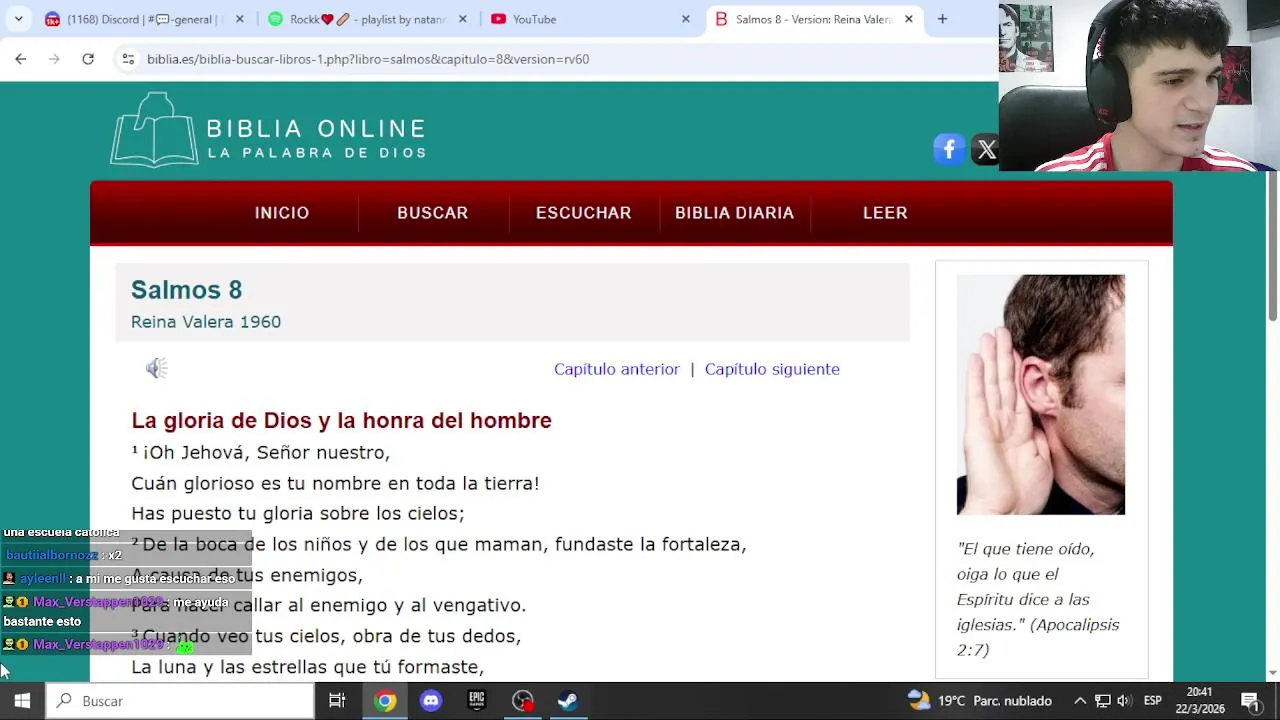Switch to the YouTube tab
The height and width of the screenshot is (720, 1280).
[590, 19]
